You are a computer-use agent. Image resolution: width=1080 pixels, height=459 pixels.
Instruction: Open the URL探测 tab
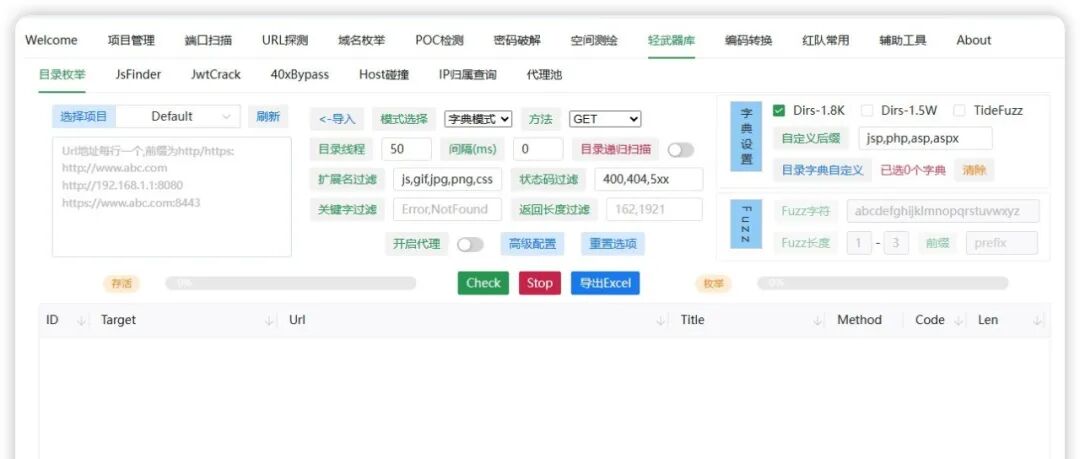pyautogui.click(x=284, y=40)
